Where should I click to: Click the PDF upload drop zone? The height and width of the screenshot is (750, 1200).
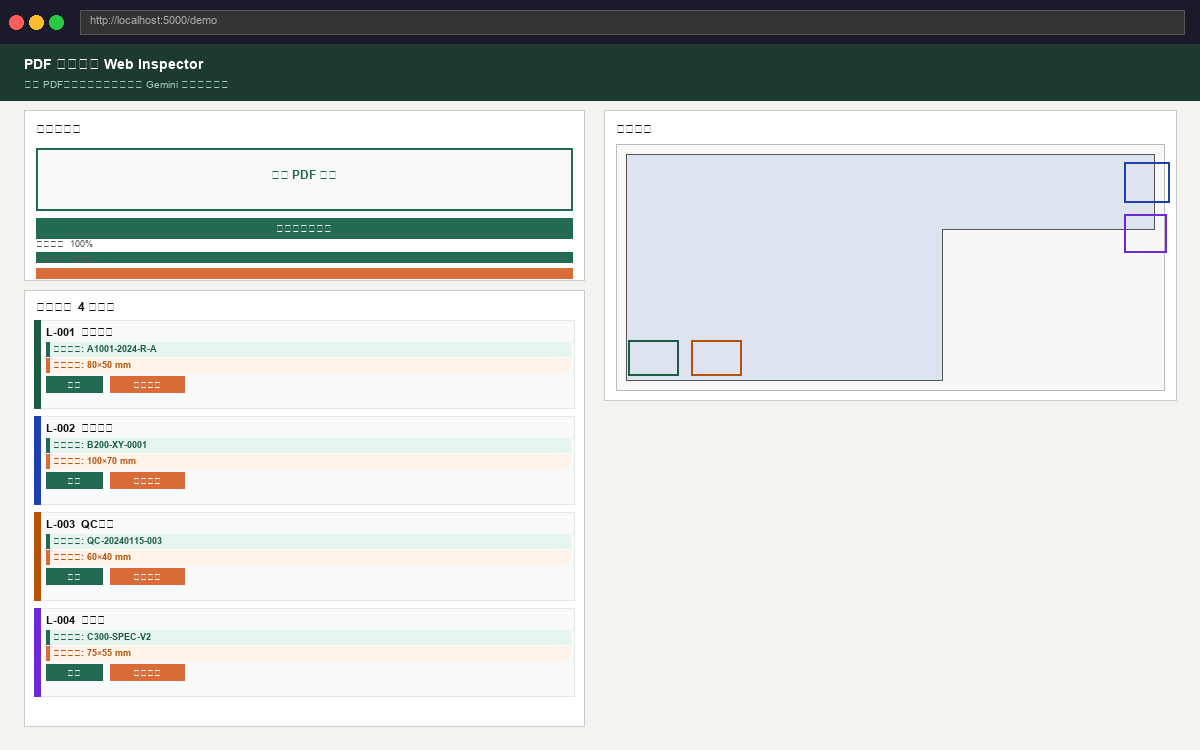pyautogui.click(x=304, y=179)
